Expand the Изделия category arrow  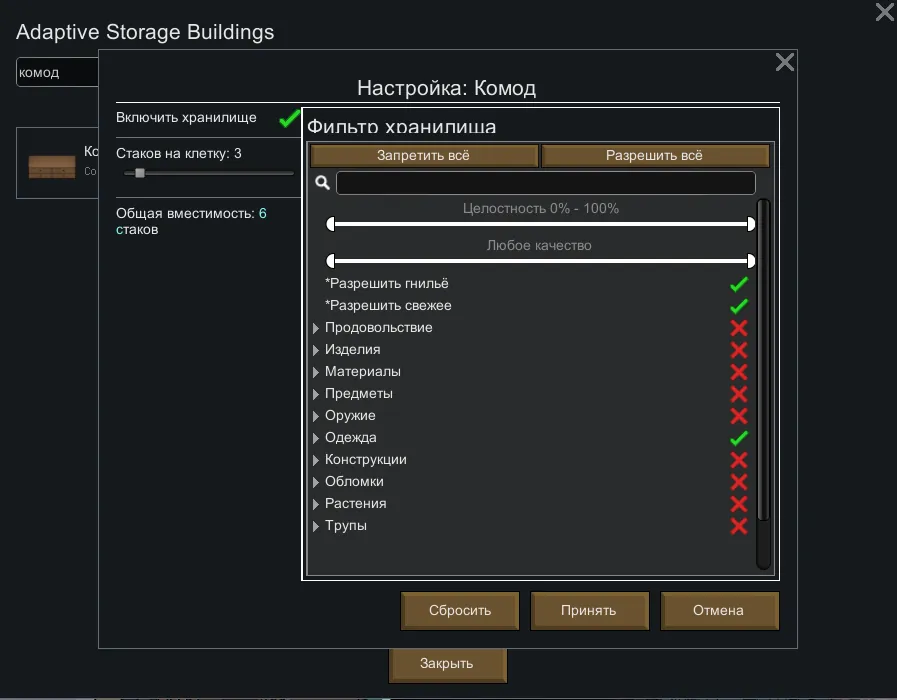tap(316, 350)
